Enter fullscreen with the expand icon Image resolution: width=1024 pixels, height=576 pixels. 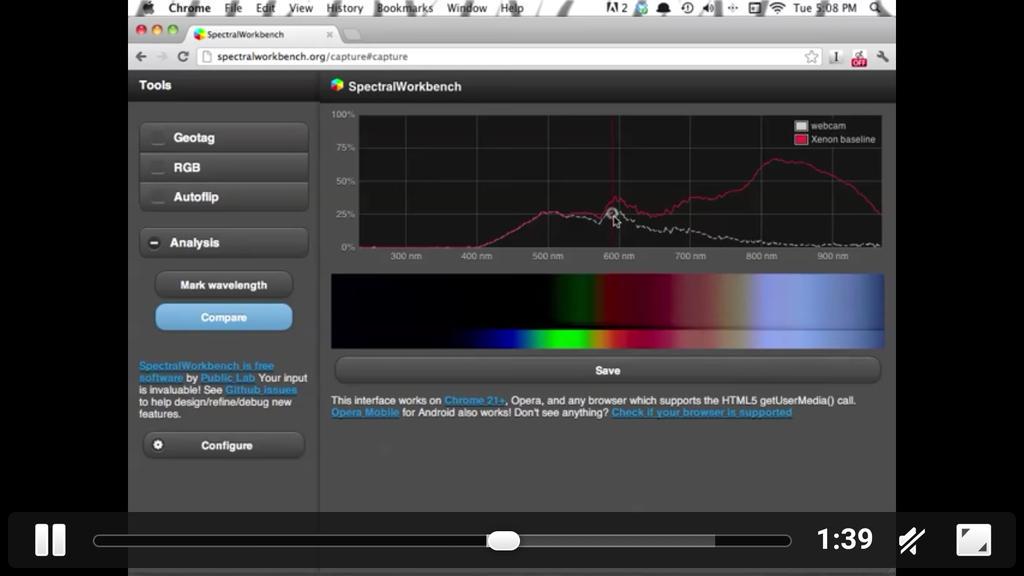[x=973, y=540]
